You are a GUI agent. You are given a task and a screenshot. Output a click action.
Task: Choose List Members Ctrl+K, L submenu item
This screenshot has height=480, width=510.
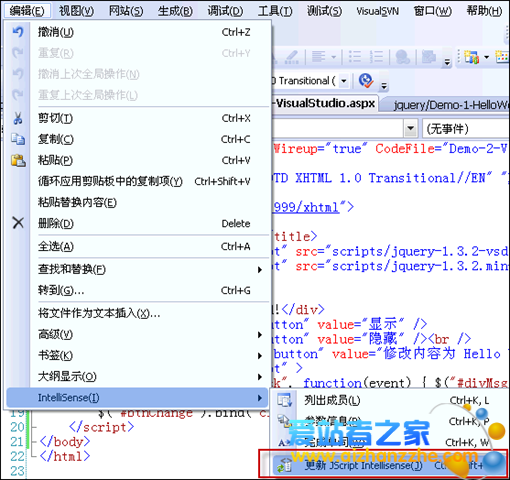point(389,400)
